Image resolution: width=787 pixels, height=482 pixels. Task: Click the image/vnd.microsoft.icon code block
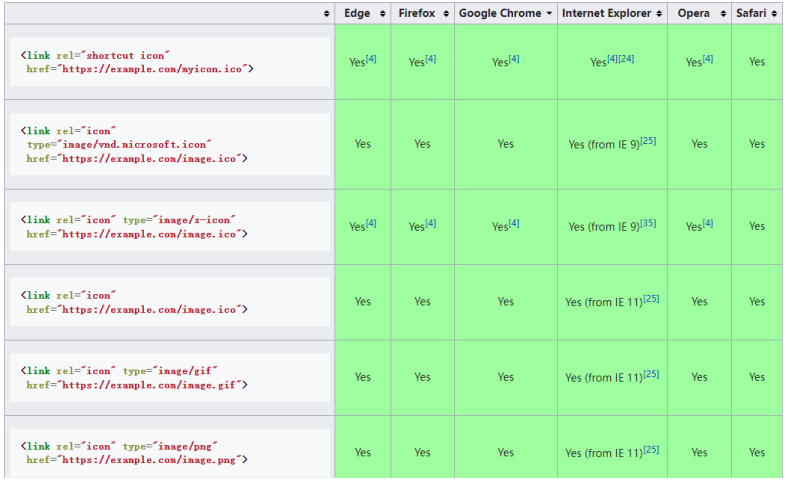click(170, 145)
